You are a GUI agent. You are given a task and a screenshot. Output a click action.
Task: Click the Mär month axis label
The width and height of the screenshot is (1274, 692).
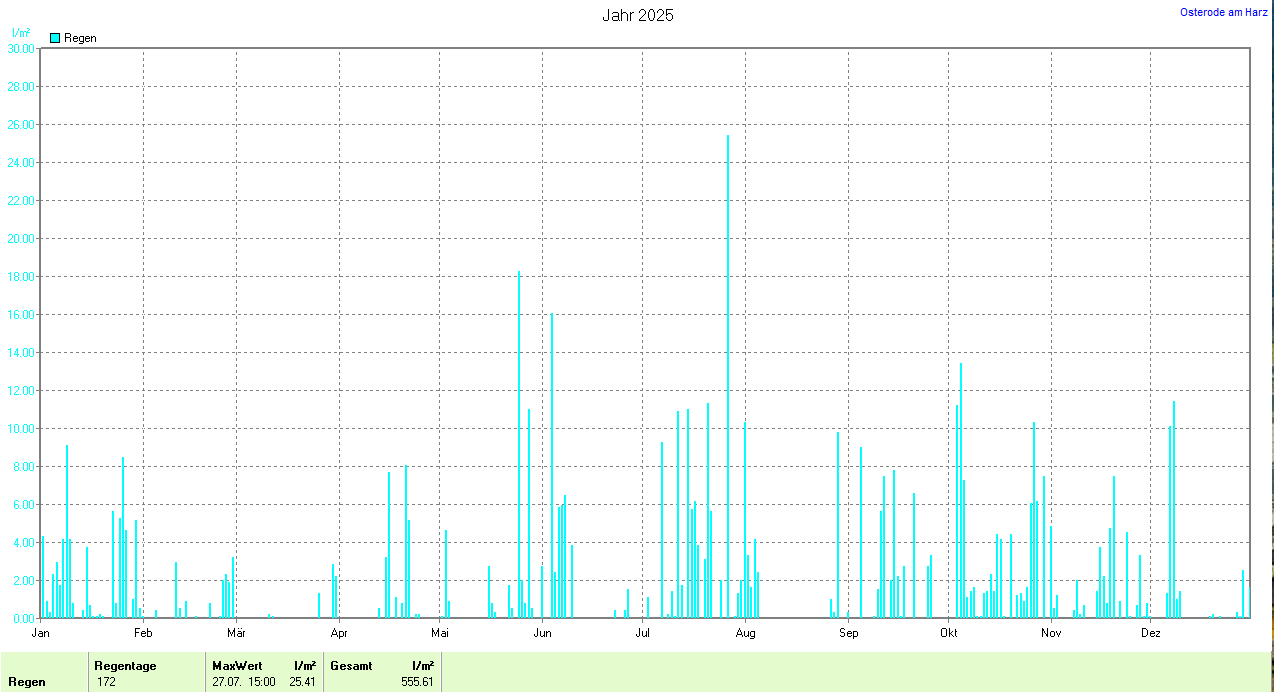click(237, 632)
